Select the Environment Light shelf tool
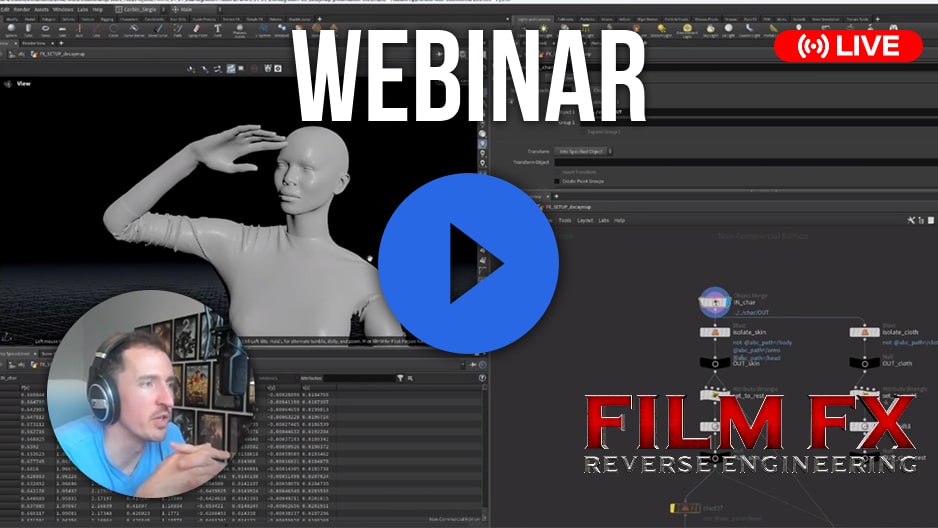 click(687, 30)
